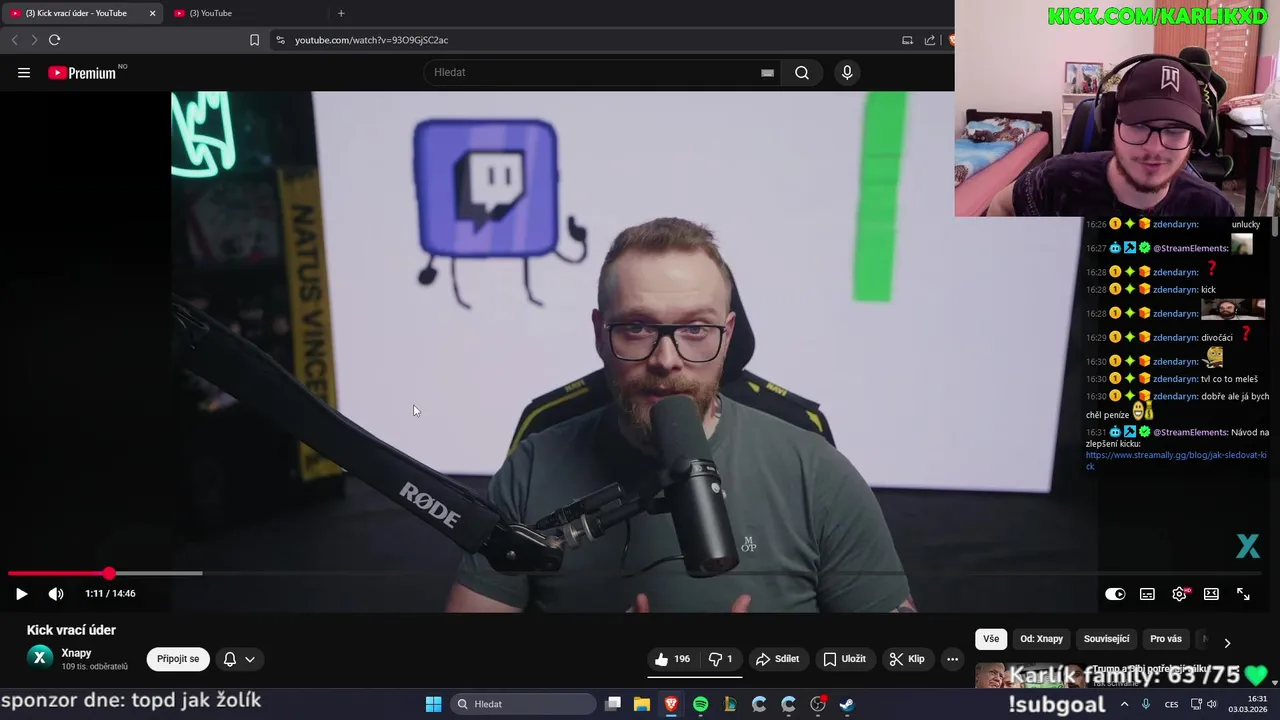Viewport: 1280px width, 720px height.
Task: Select the Od: Xnapy chip
Action: click(x=1041, y=639)
